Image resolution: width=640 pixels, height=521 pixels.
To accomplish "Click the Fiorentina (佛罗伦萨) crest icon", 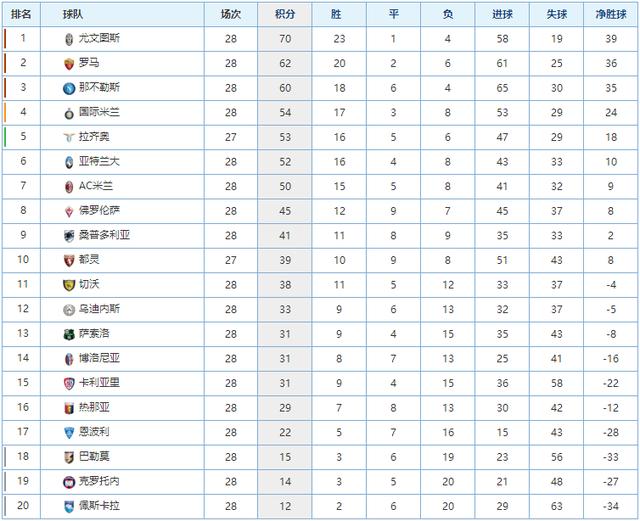I will [x=67, y=211].
